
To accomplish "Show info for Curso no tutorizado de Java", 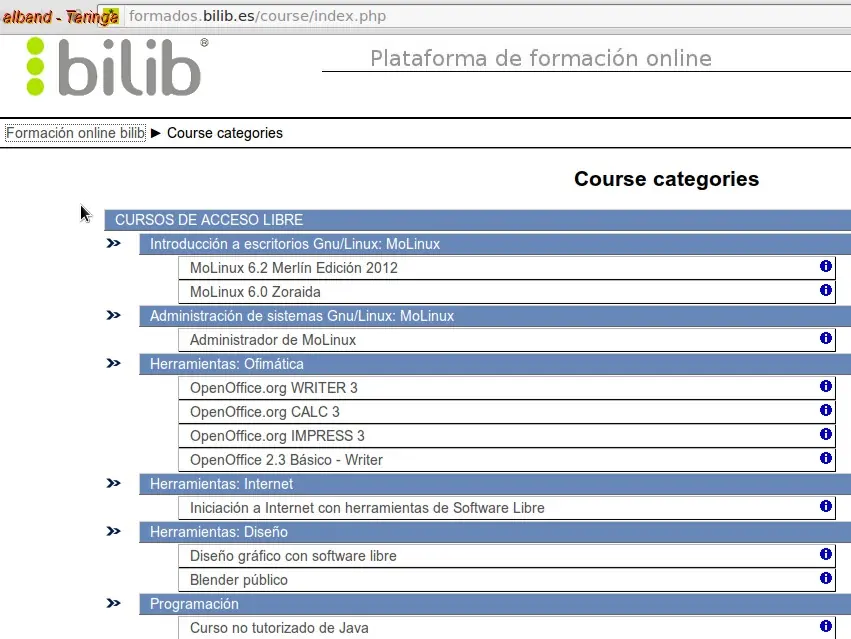I will [825, 626].
